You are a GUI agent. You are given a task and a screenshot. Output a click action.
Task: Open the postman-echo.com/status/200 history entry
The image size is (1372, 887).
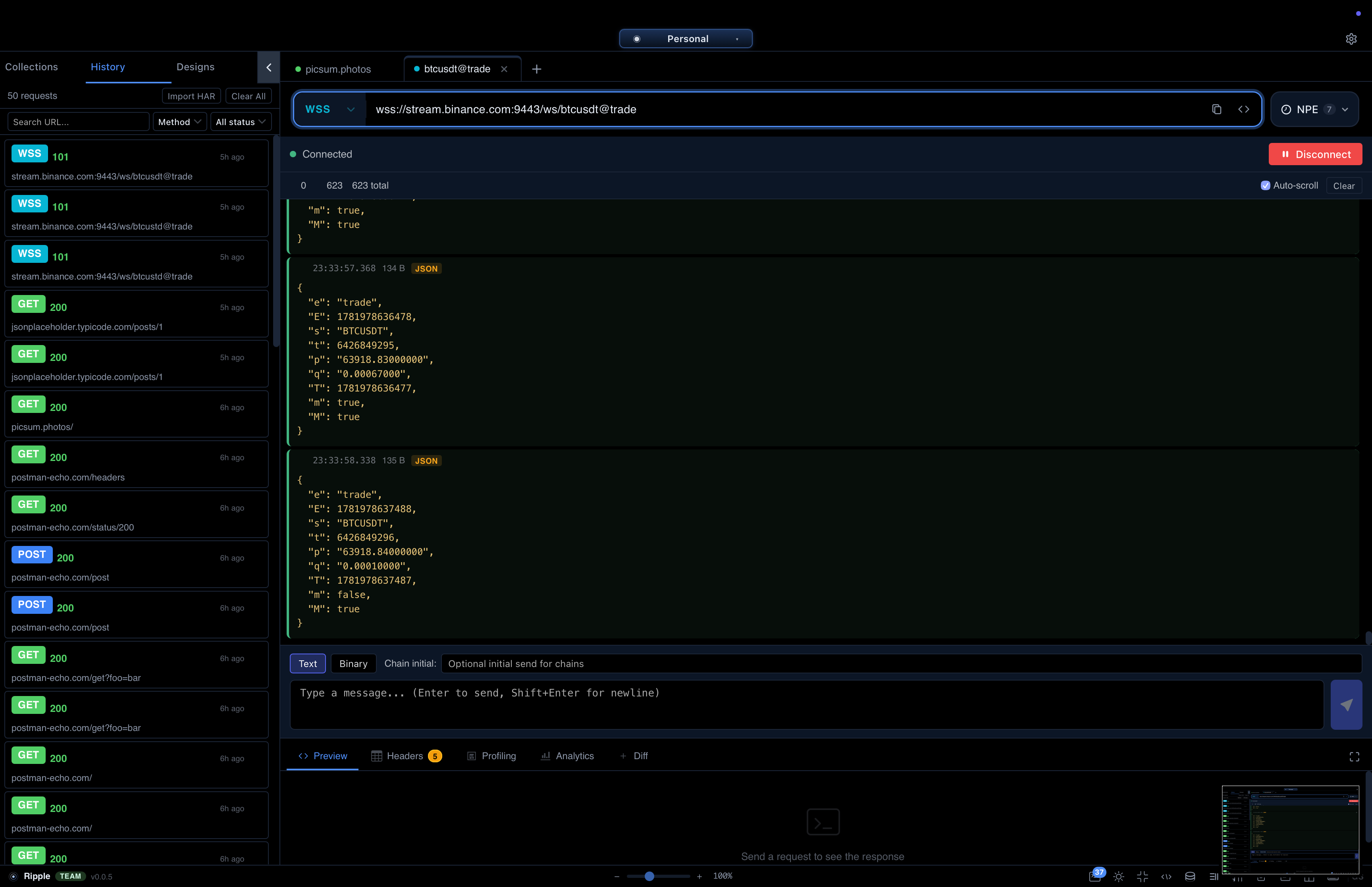137,514
